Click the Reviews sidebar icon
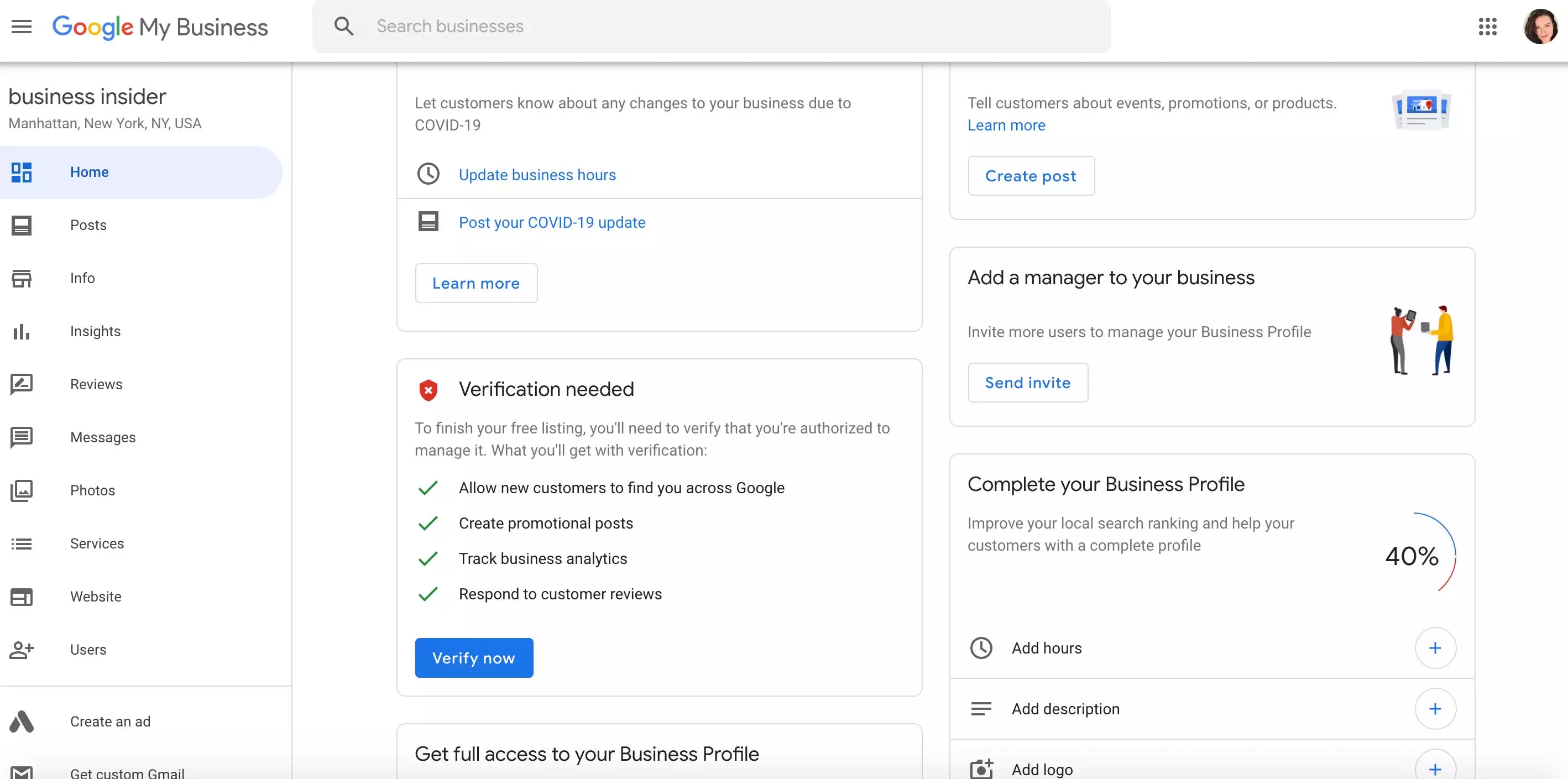Image resolution: width=1568 pixels, height=779 pixels. point(22,384)
